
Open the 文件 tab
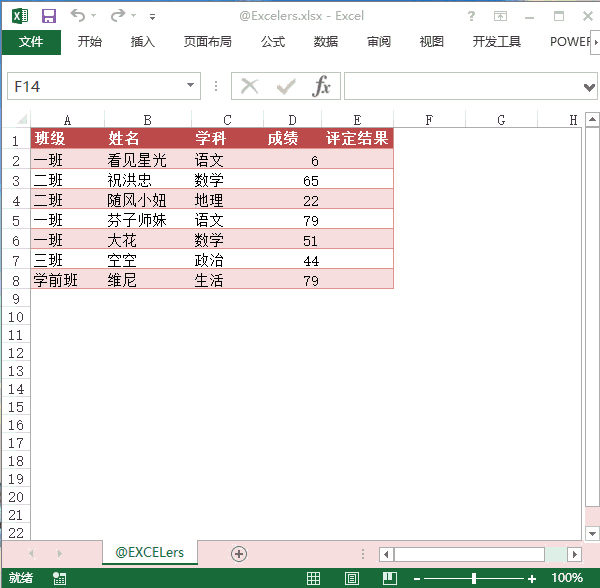pyautogui.click(x=31, y=42)
